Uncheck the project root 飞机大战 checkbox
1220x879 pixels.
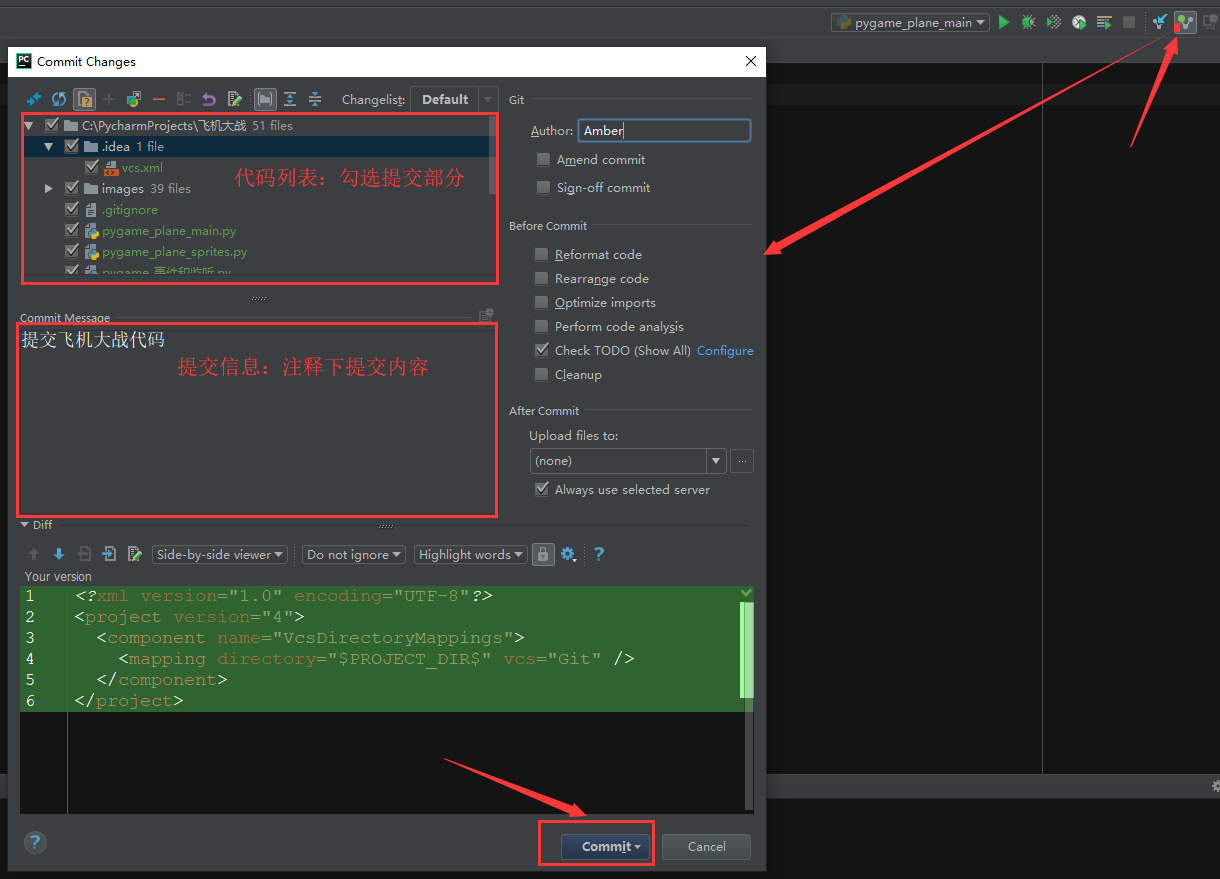(x=52, y=125)
